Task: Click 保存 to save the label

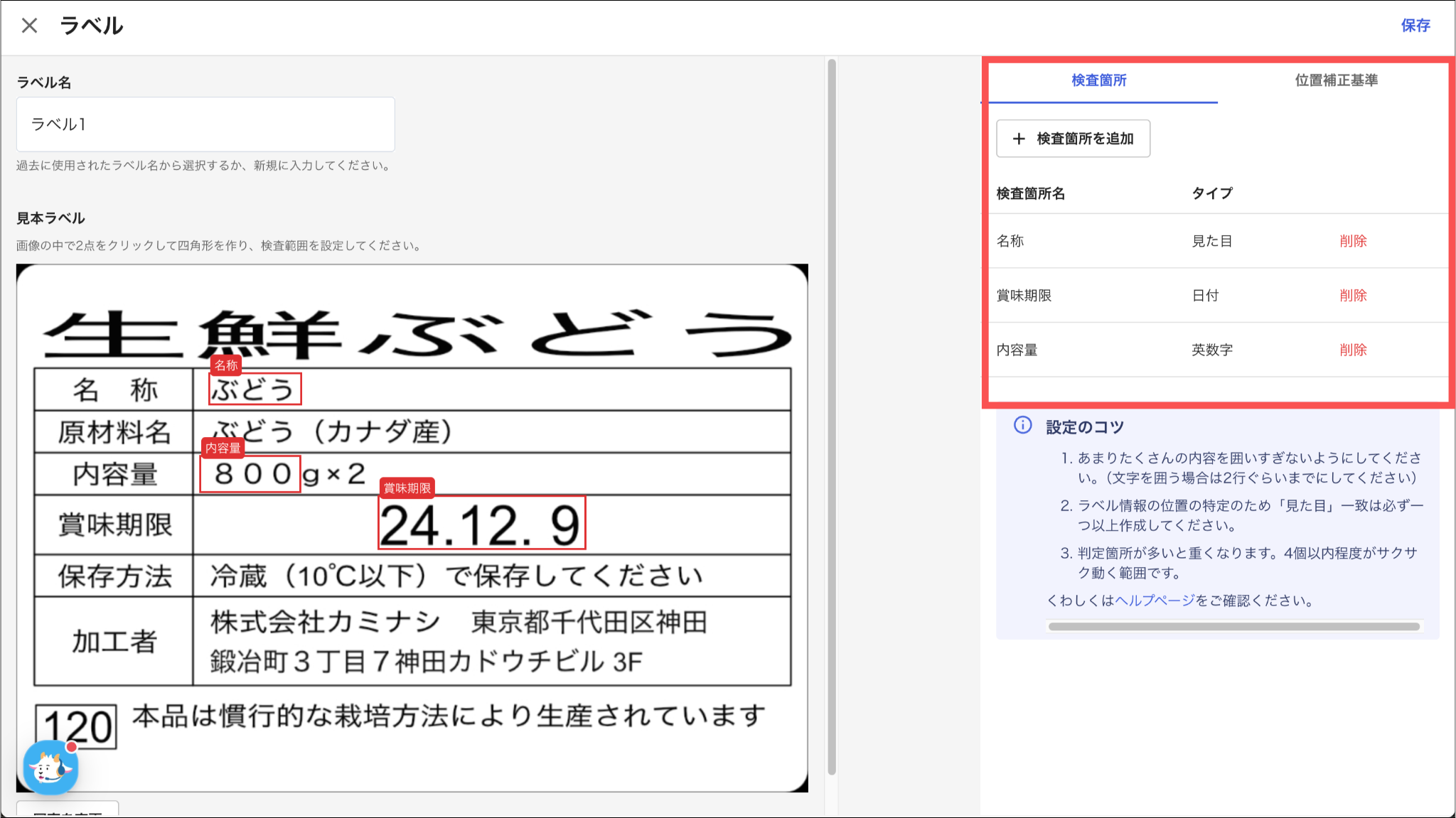Action: click(x=1415, y=26)
